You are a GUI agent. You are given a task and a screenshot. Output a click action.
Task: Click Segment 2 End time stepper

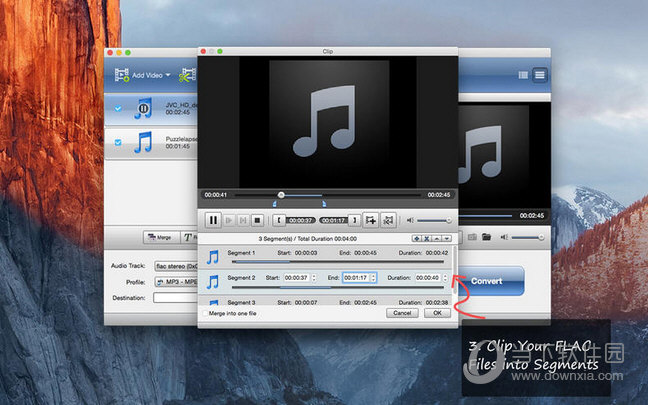(374, 278)
